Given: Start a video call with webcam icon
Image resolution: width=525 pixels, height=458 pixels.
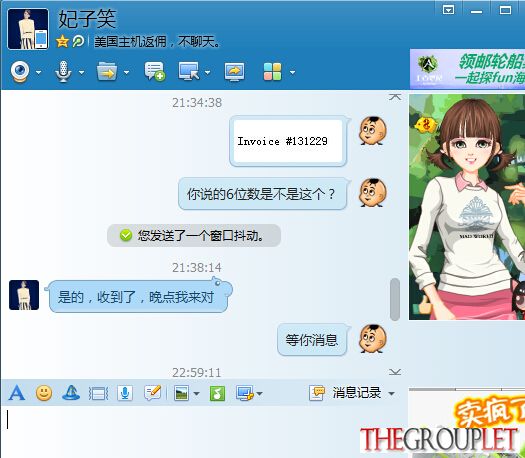Looking at the screenshot, I should (20, 71).
